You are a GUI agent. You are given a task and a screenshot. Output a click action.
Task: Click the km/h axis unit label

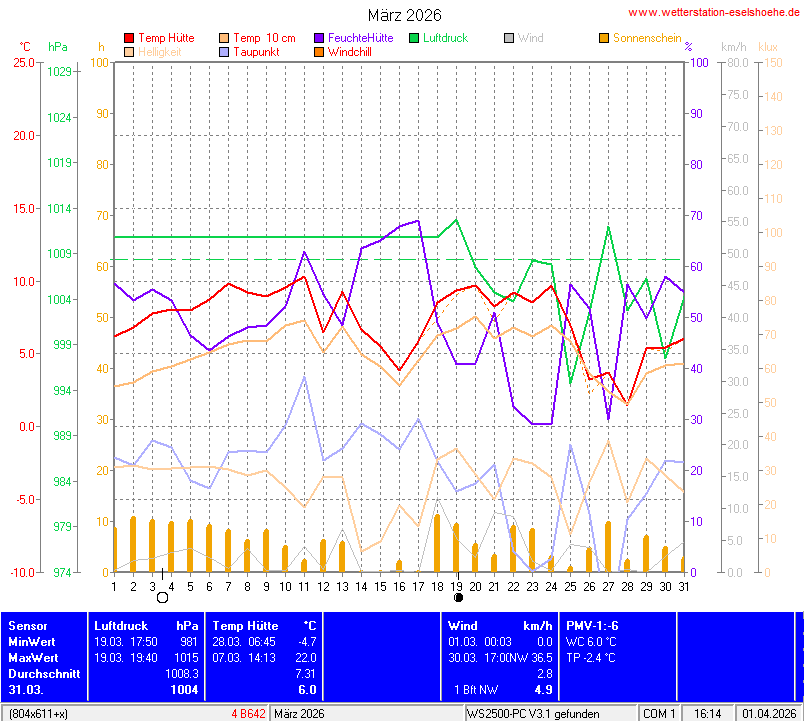coord(734,47)
